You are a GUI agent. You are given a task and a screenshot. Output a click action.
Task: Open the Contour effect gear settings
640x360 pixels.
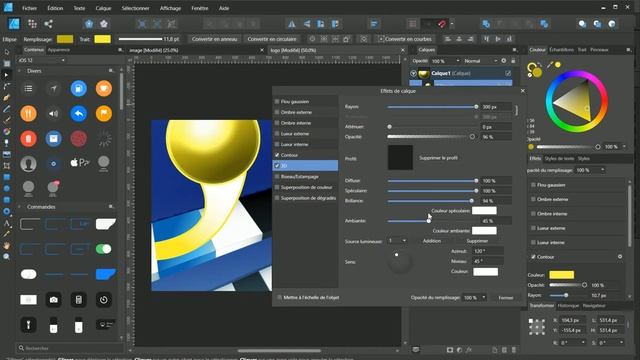pyautogui.click(x=620, y=257)
